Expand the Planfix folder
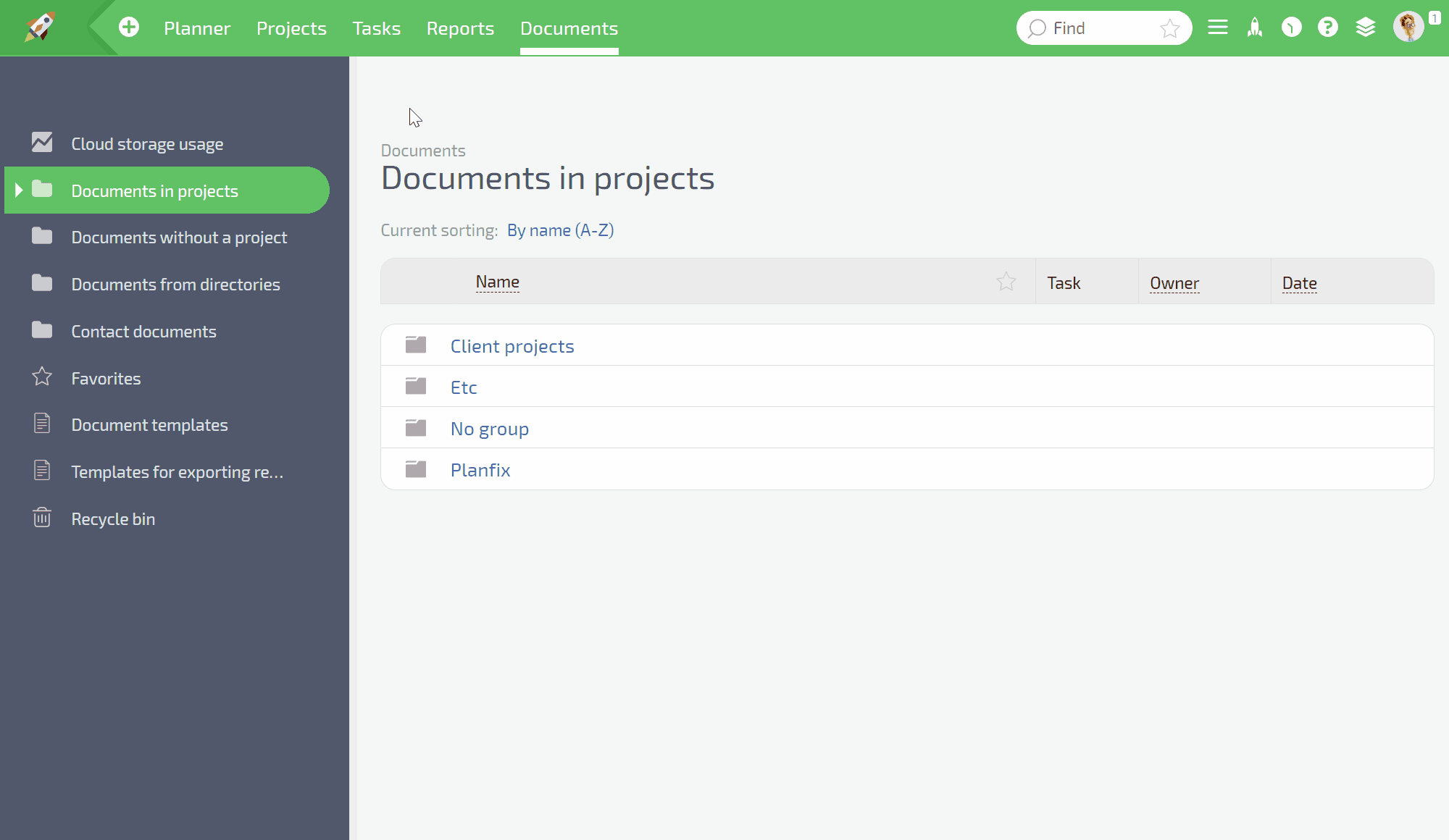Screen dimensions: 1449x840 pyautogui.click(x=480, y=469)
